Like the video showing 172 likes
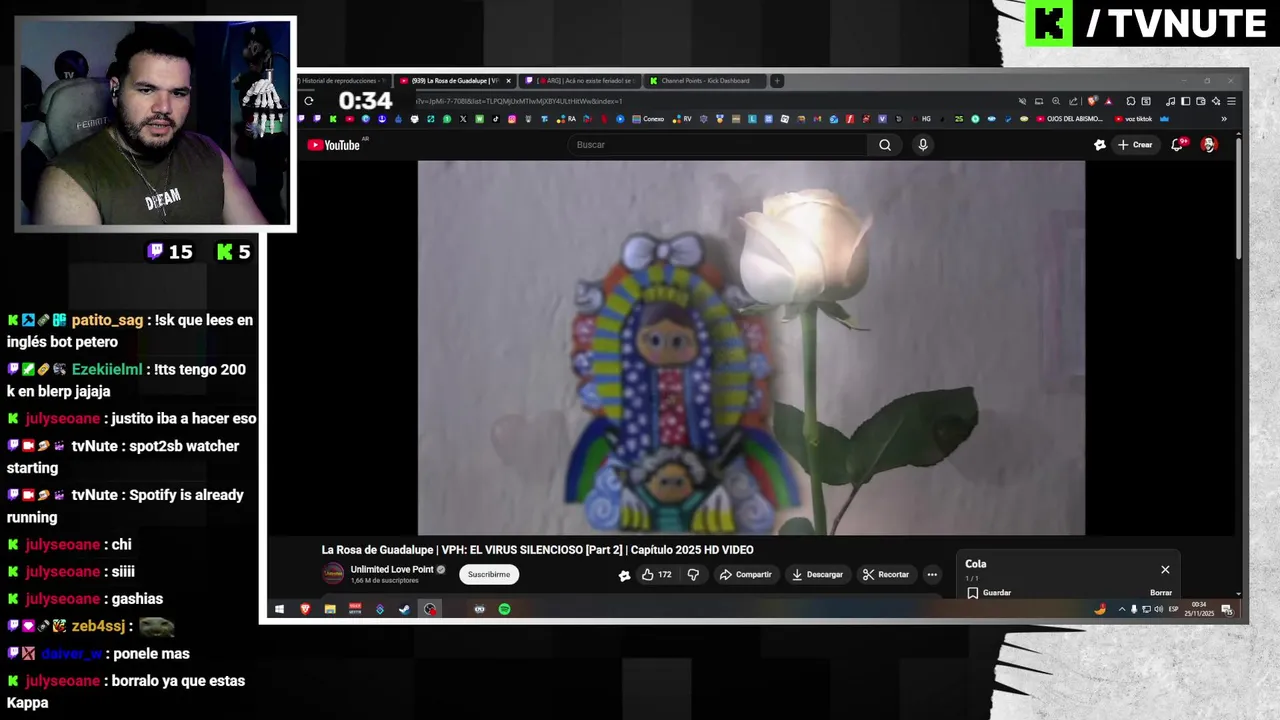This screenshot has height=720, width=1280. tap(657, 575)
